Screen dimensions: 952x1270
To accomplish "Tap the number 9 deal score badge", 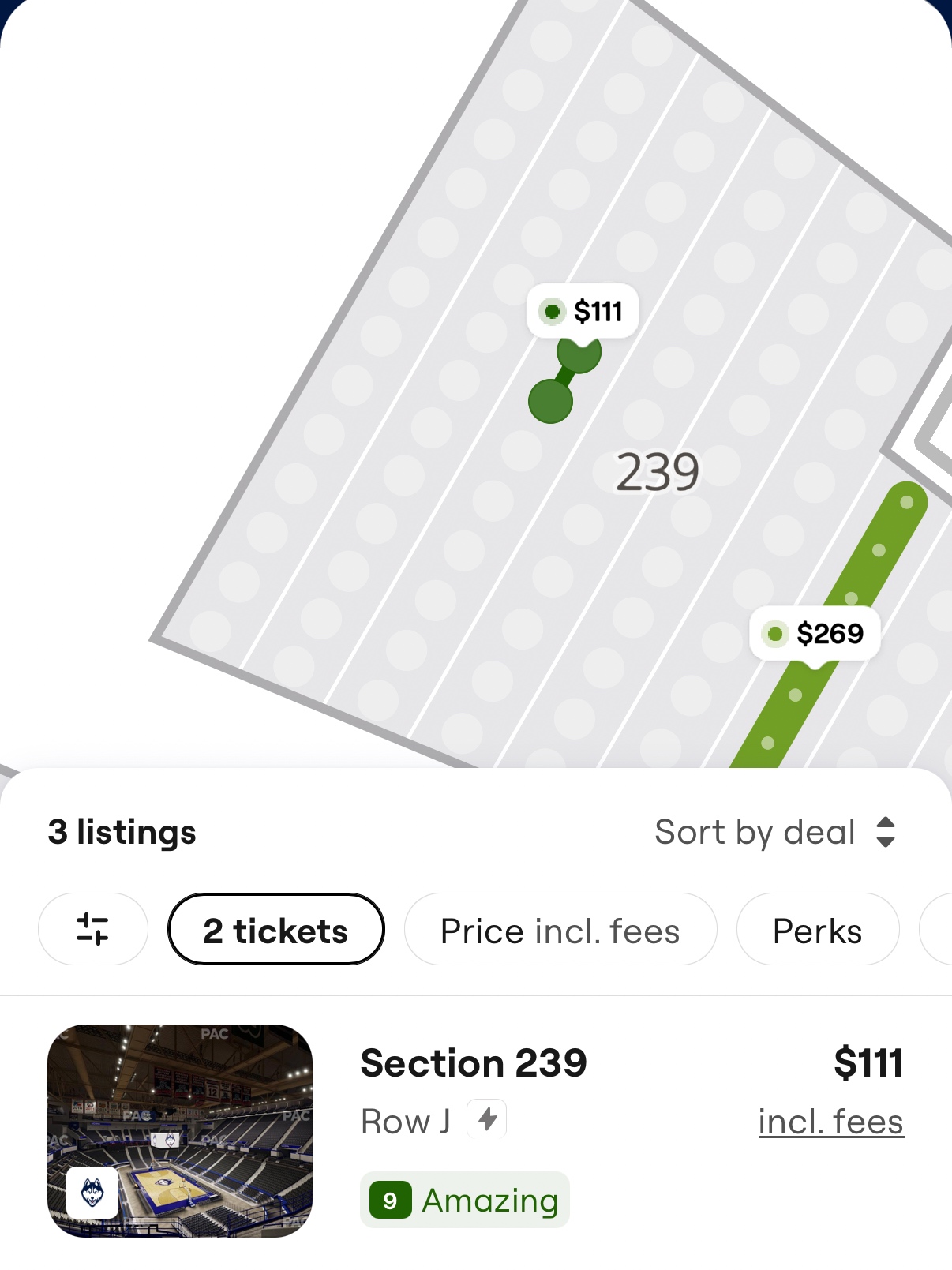I will pyautogui.click(x=390, y=1201).
